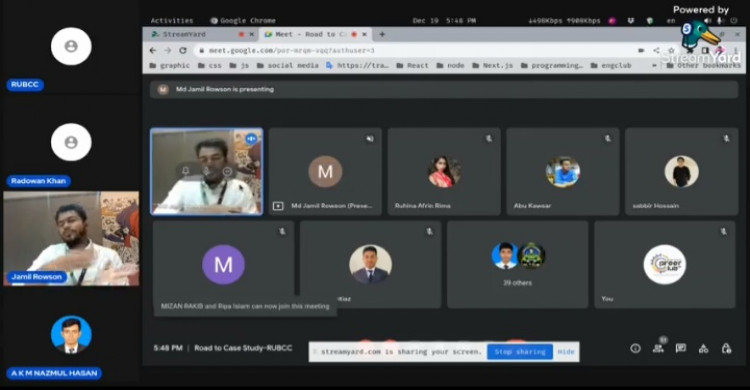Click the shield icon in system tray

(650, 21)
